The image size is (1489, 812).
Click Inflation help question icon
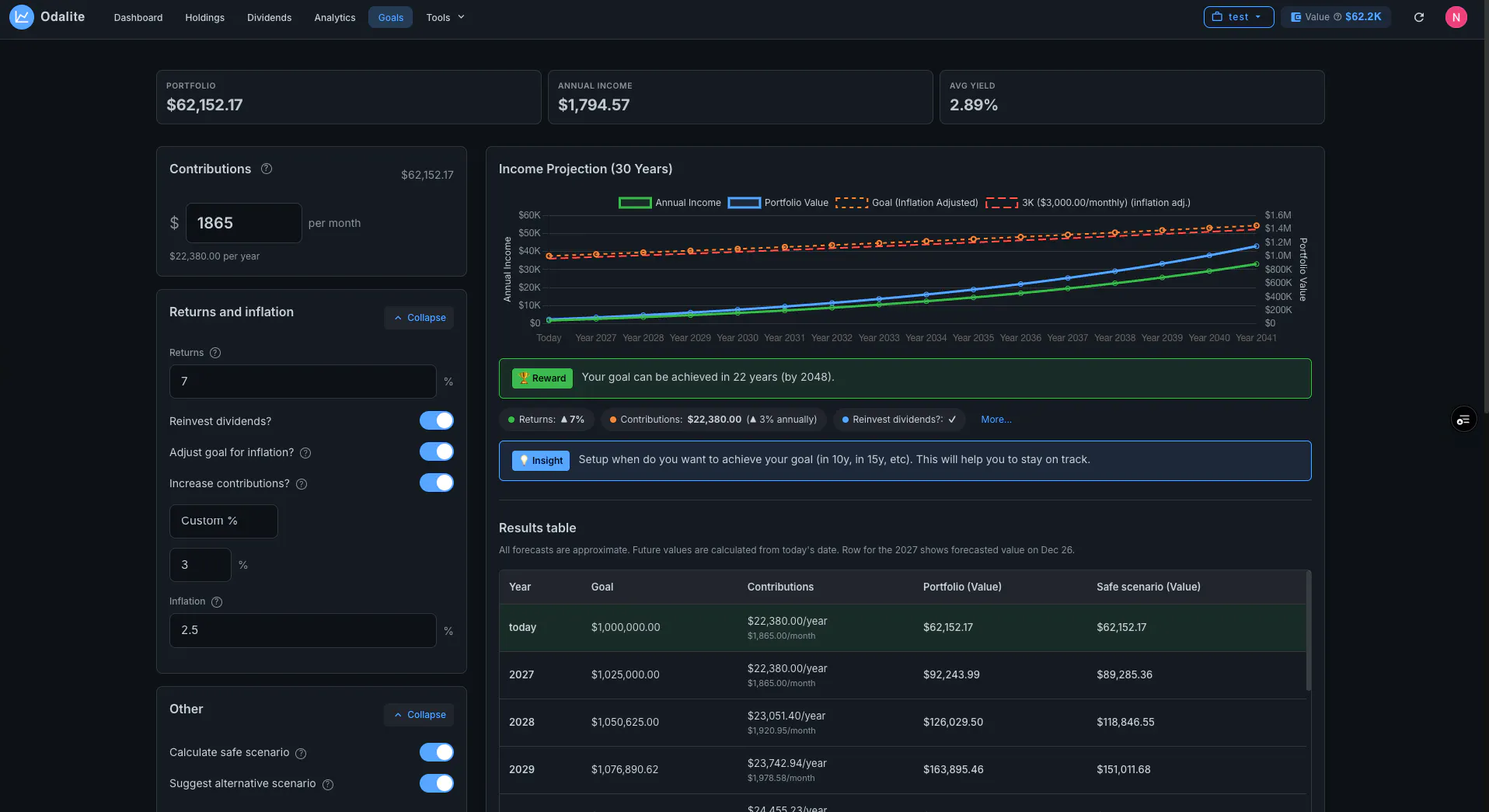pyautogui.click(x=217, y=602)
